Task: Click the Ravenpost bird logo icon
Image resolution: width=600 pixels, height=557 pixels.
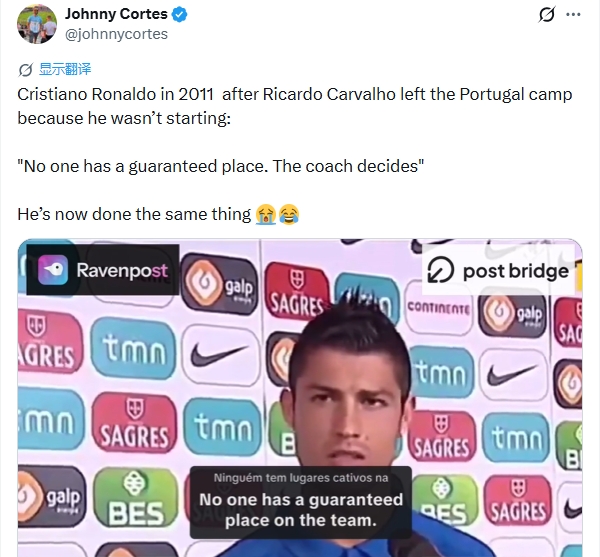Action: (x=53, y=270)
